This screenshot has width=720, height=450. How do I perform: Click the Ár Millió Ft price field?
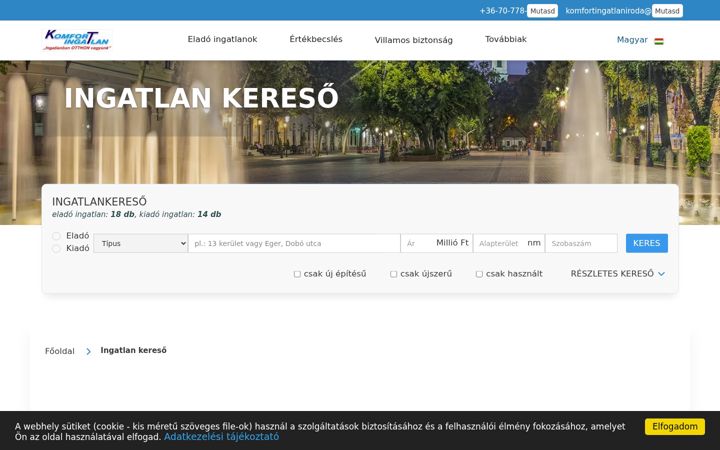437,243
